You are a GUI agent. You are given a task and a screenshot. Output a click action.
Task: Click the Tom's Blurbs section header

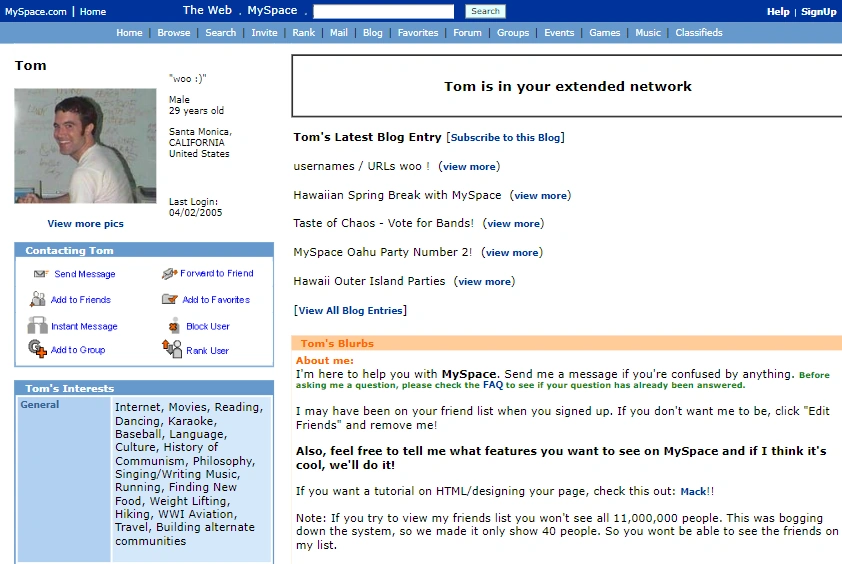coord(567,343)
